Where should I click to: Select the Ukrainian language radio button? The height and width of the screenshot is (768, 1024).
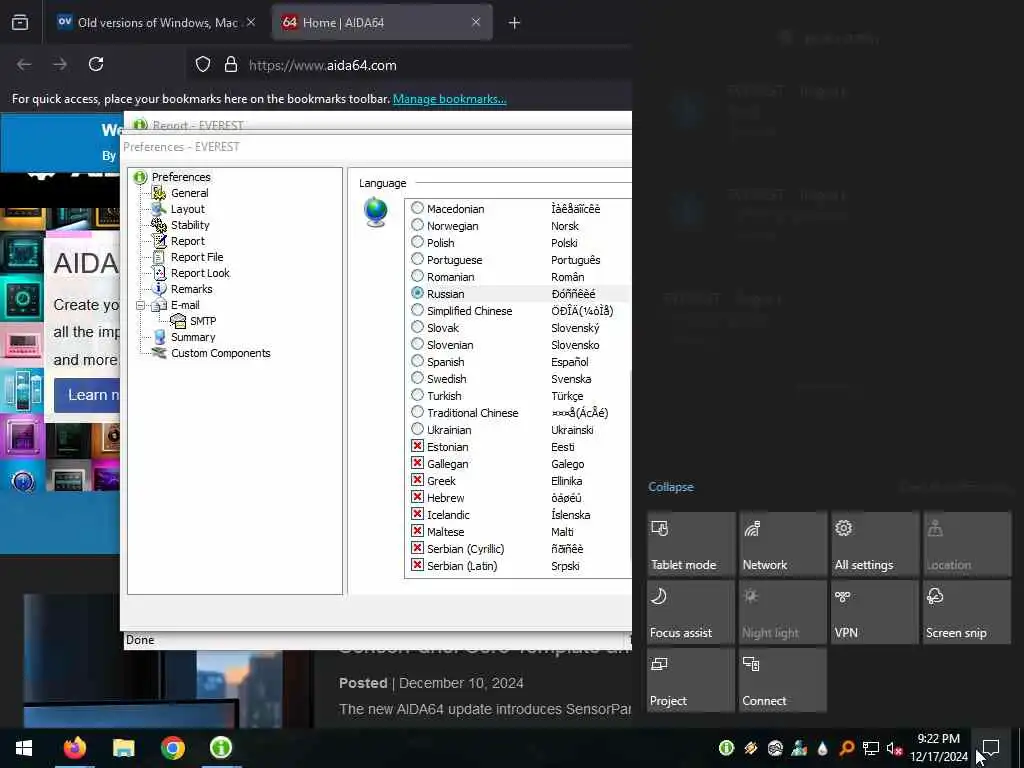417,429
